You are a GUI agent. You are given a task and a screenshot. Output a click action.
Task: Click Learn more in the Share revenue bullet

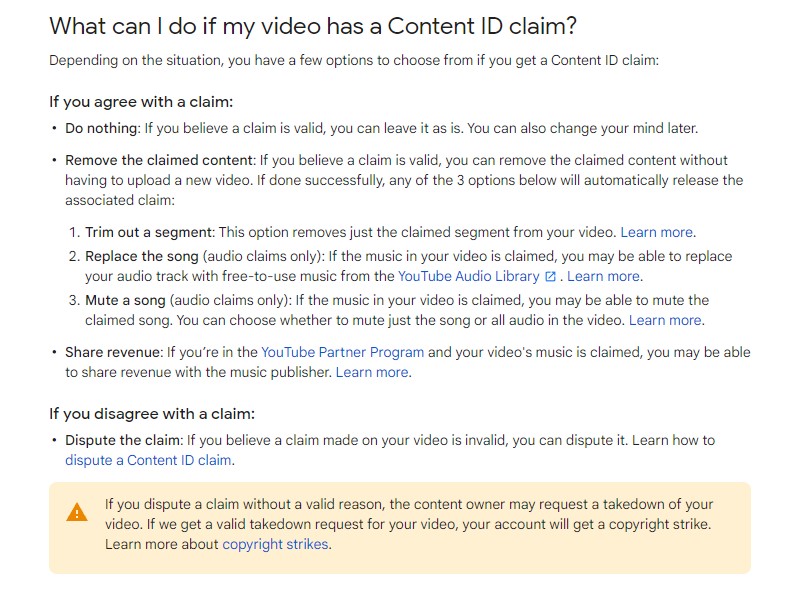click(x=373, y=372)
